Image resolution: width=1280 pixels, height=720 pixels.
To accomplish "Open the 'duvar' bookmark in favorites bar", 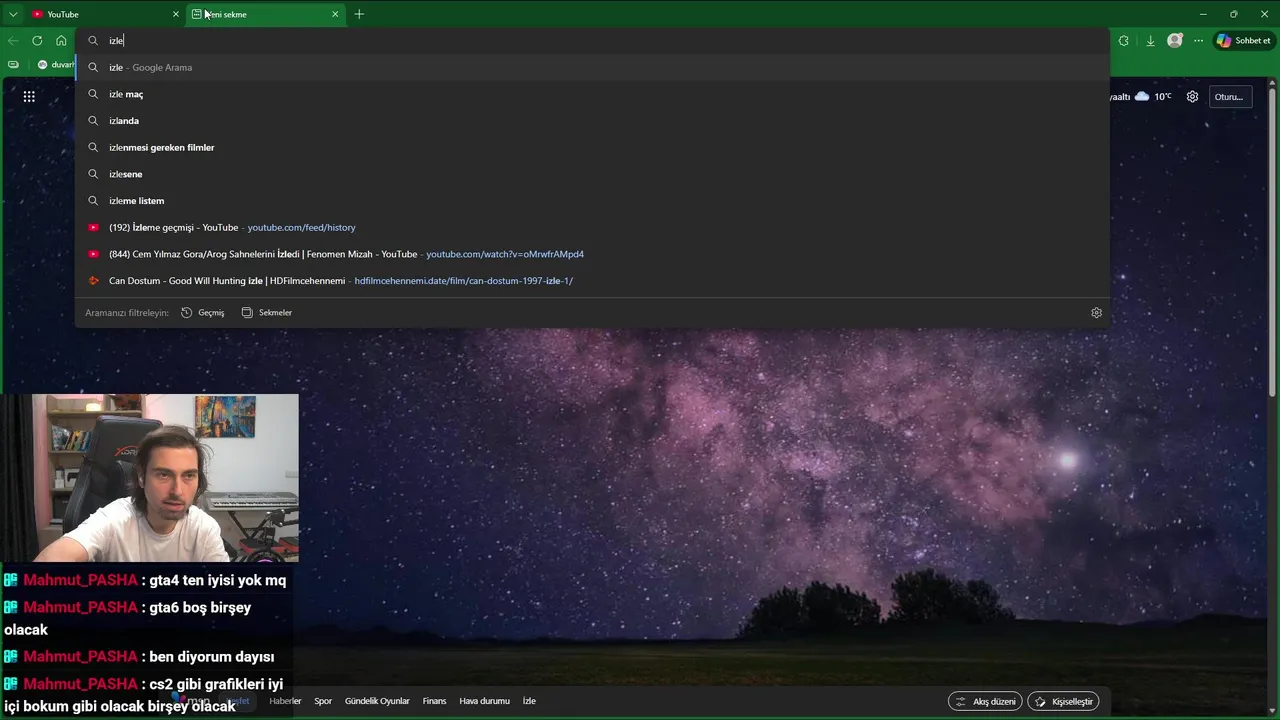I will (x=55, y=64).
